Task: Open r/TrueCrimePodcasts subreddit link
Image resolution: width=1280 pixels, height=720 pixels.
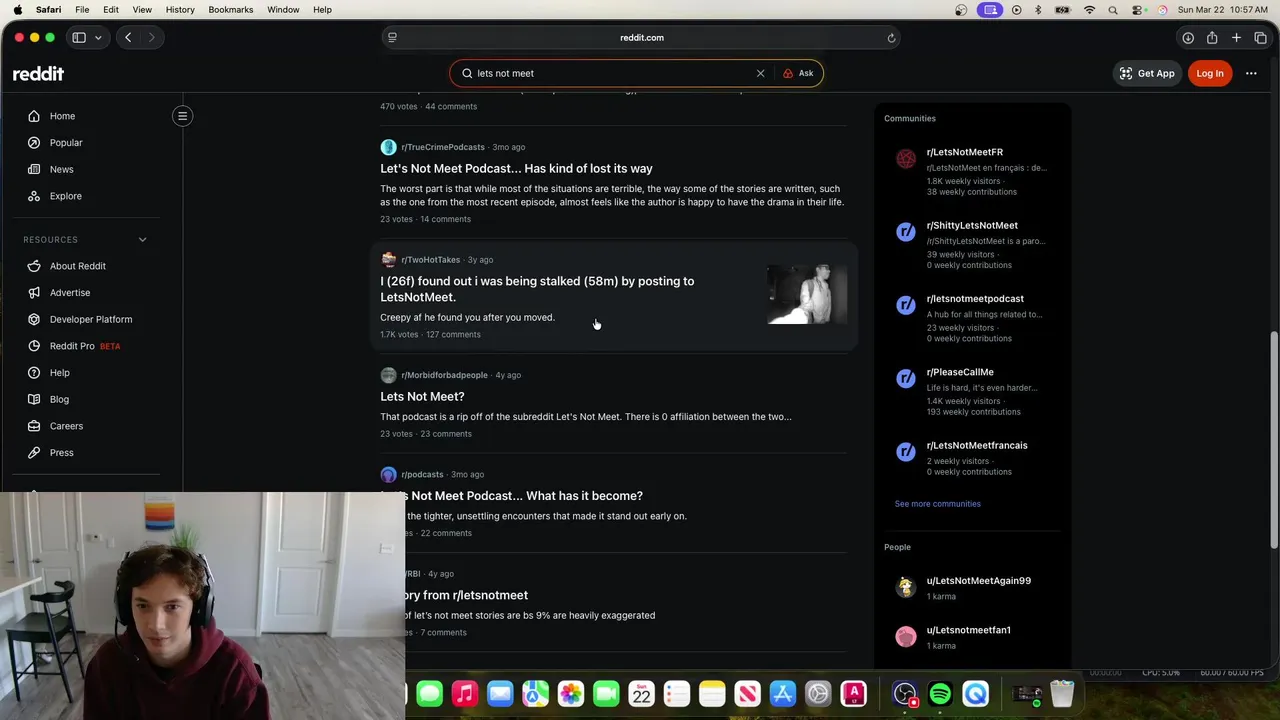Action: click(x=443, y=147)
